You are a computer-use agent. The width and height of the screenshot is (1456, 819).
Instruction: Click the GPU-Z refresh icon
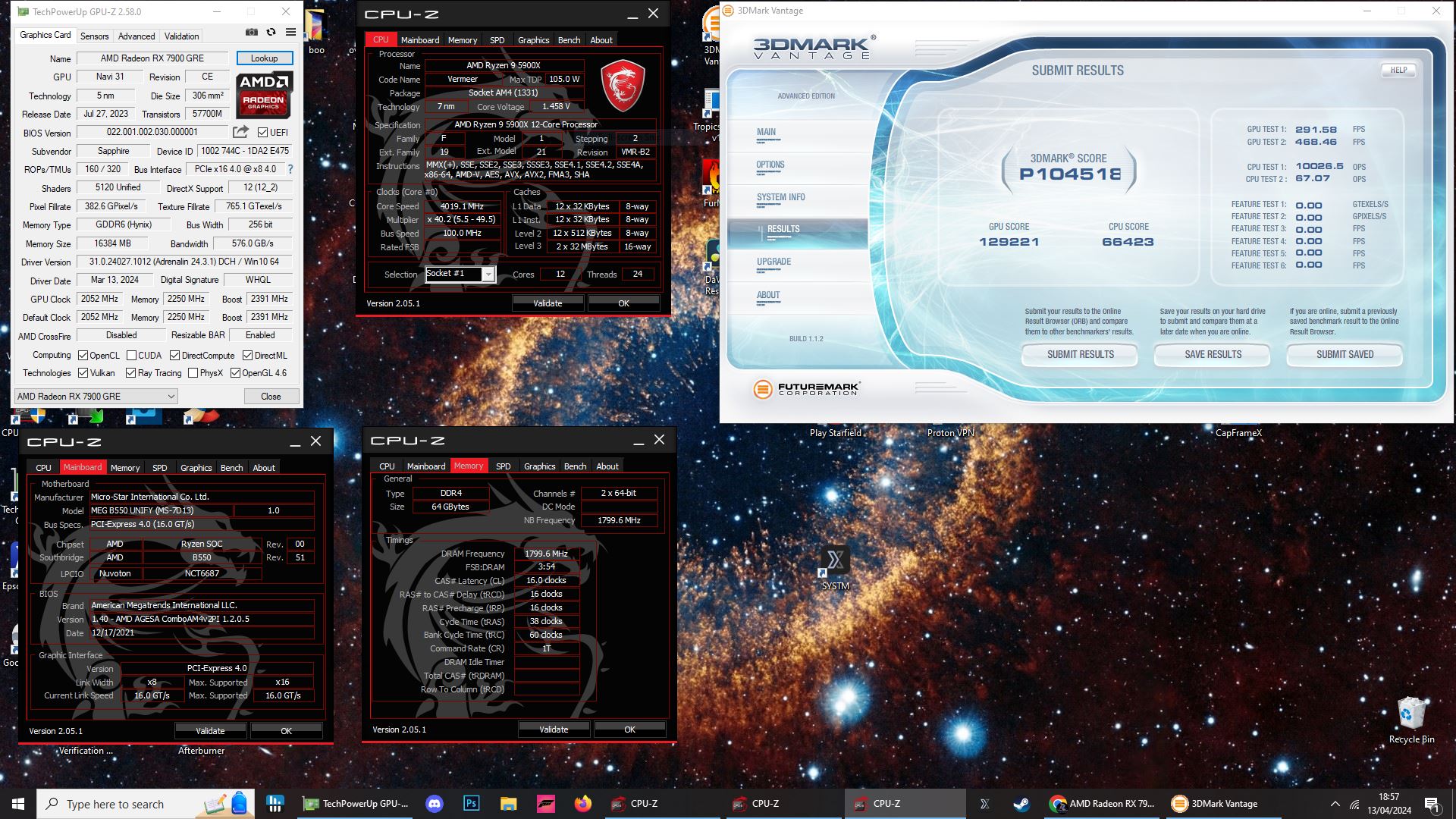tap(271, 33)
